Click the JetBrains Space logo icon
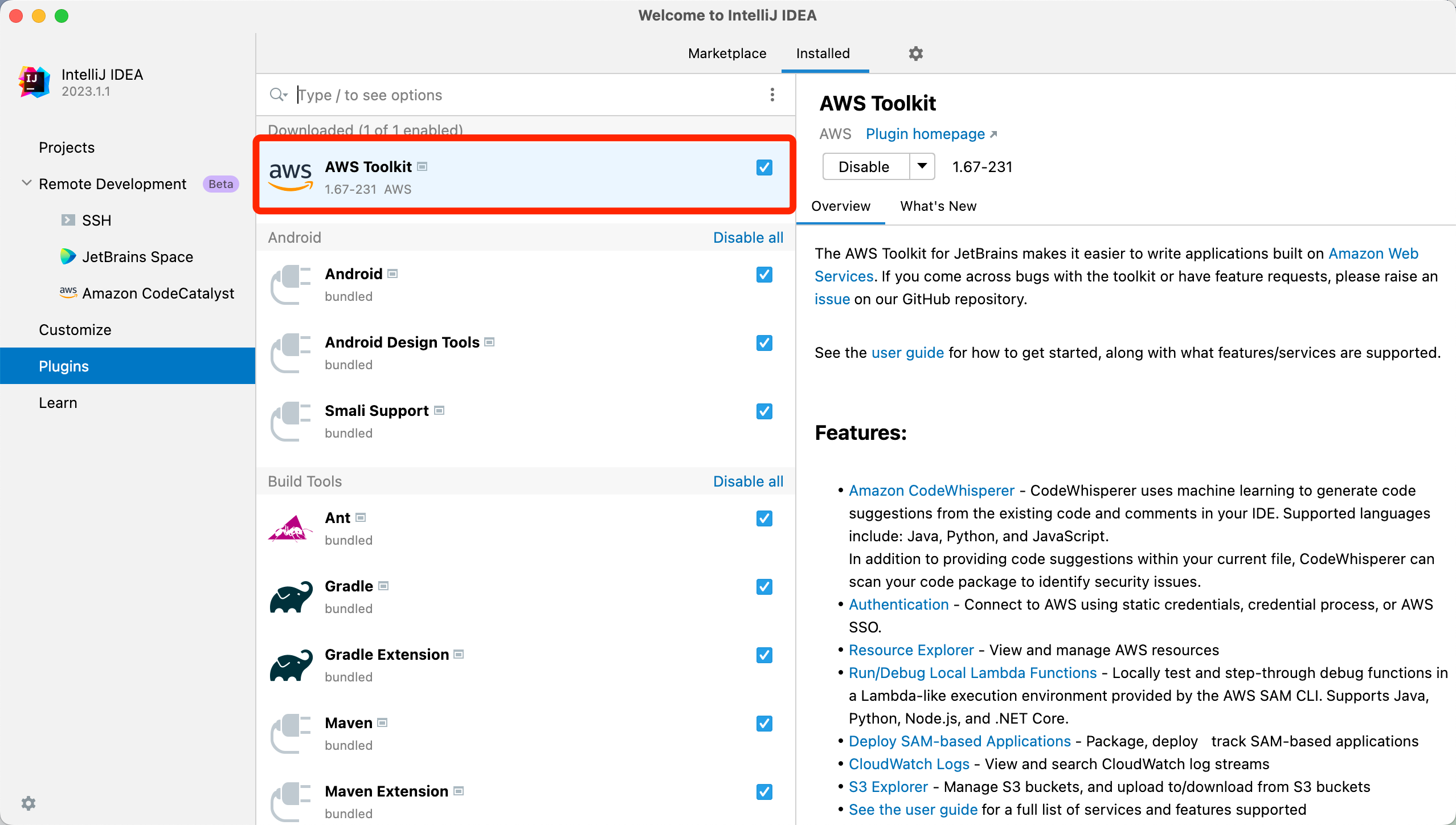 [68, 256]
